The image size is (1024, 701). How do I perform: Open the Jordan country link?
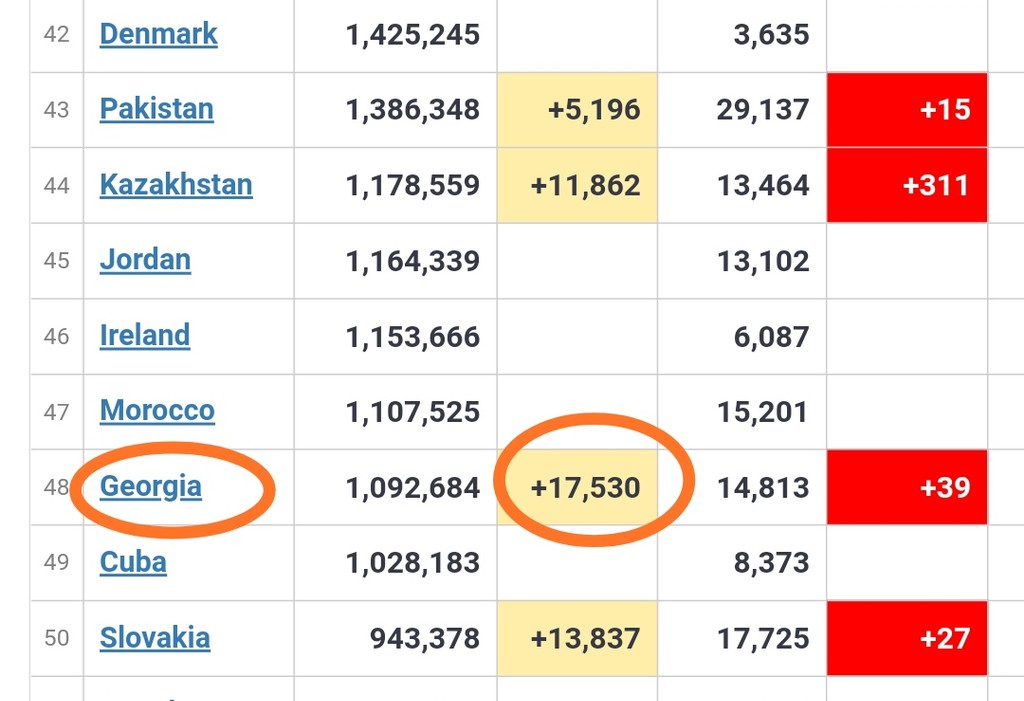coord(145,260)
